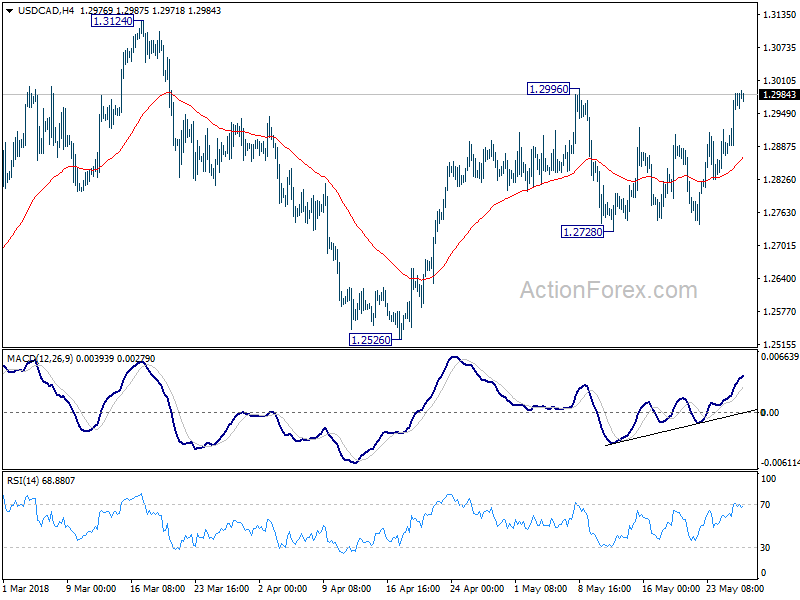
Task: Click the MACD(12,26,9) indicator label
Action: click(x=40, y=359)
